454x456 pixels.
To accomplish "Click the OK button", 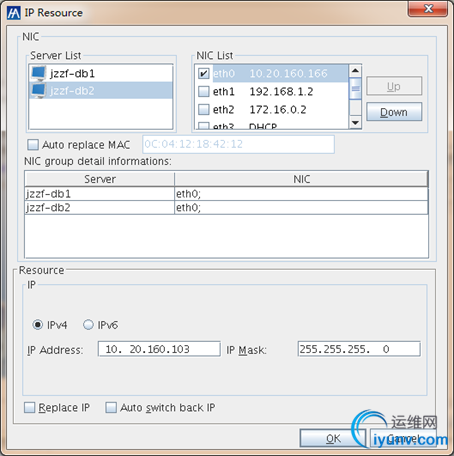I will click(x=333, y=438).
